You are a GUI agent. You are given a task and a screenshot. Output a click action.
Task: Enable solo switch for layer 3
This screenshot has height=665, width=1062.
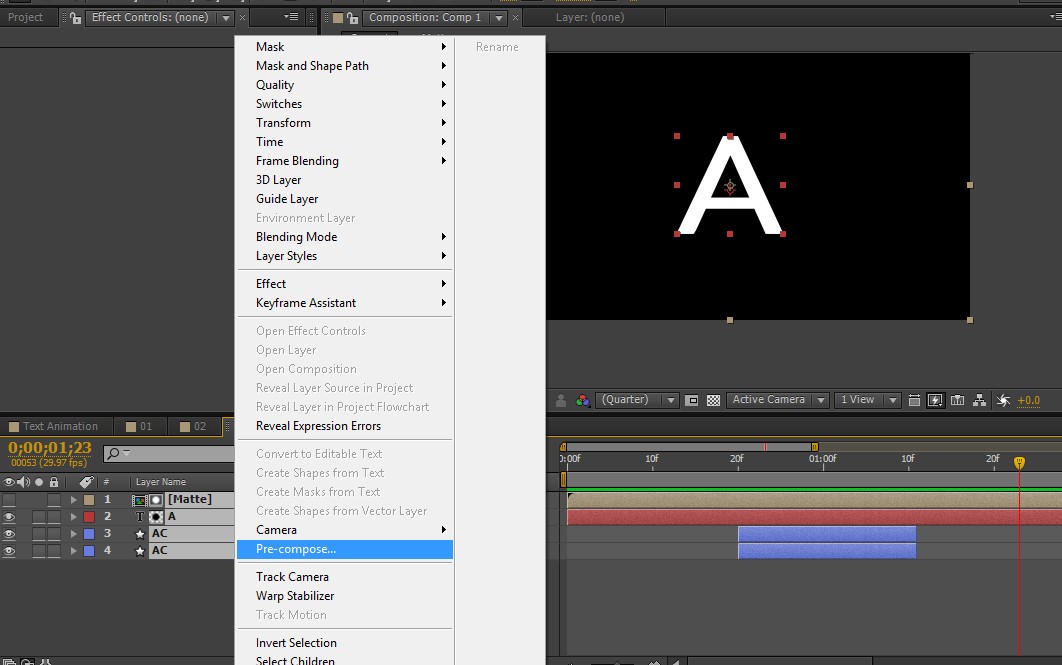pyautogui.click(x=39, y=534)
